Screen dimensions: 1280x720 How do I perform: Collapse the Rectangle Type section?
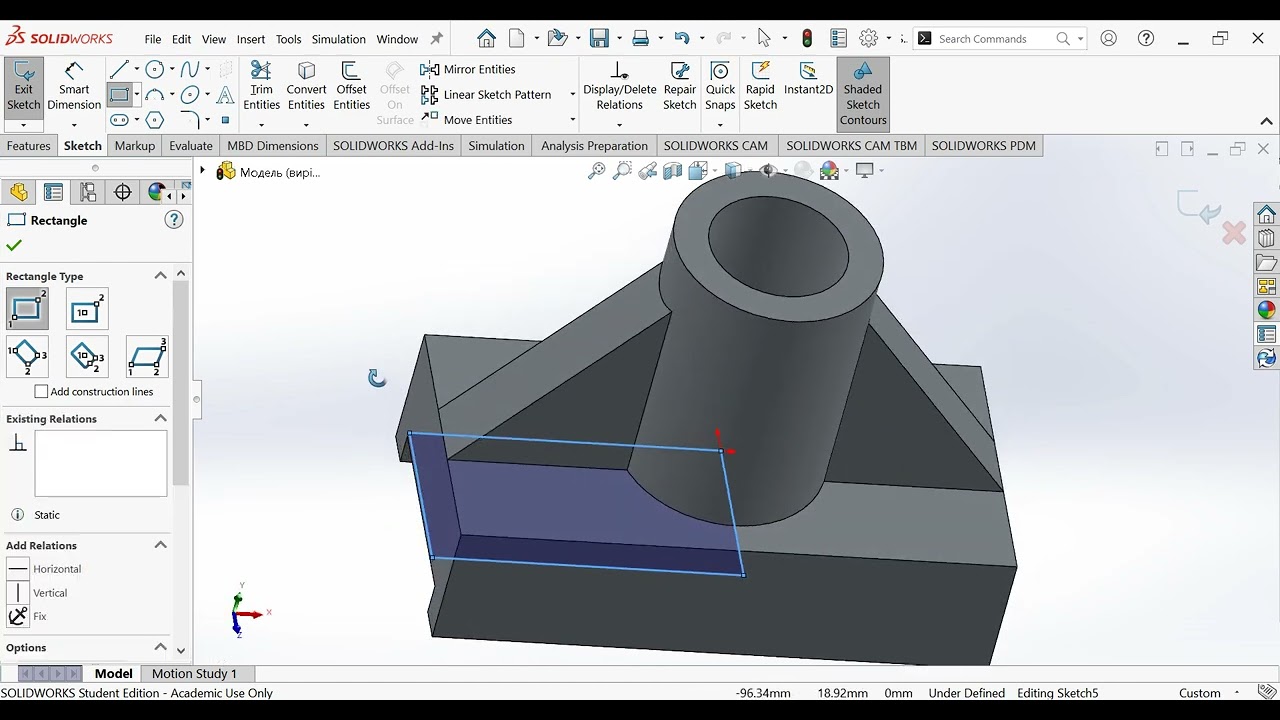point(160,276)
